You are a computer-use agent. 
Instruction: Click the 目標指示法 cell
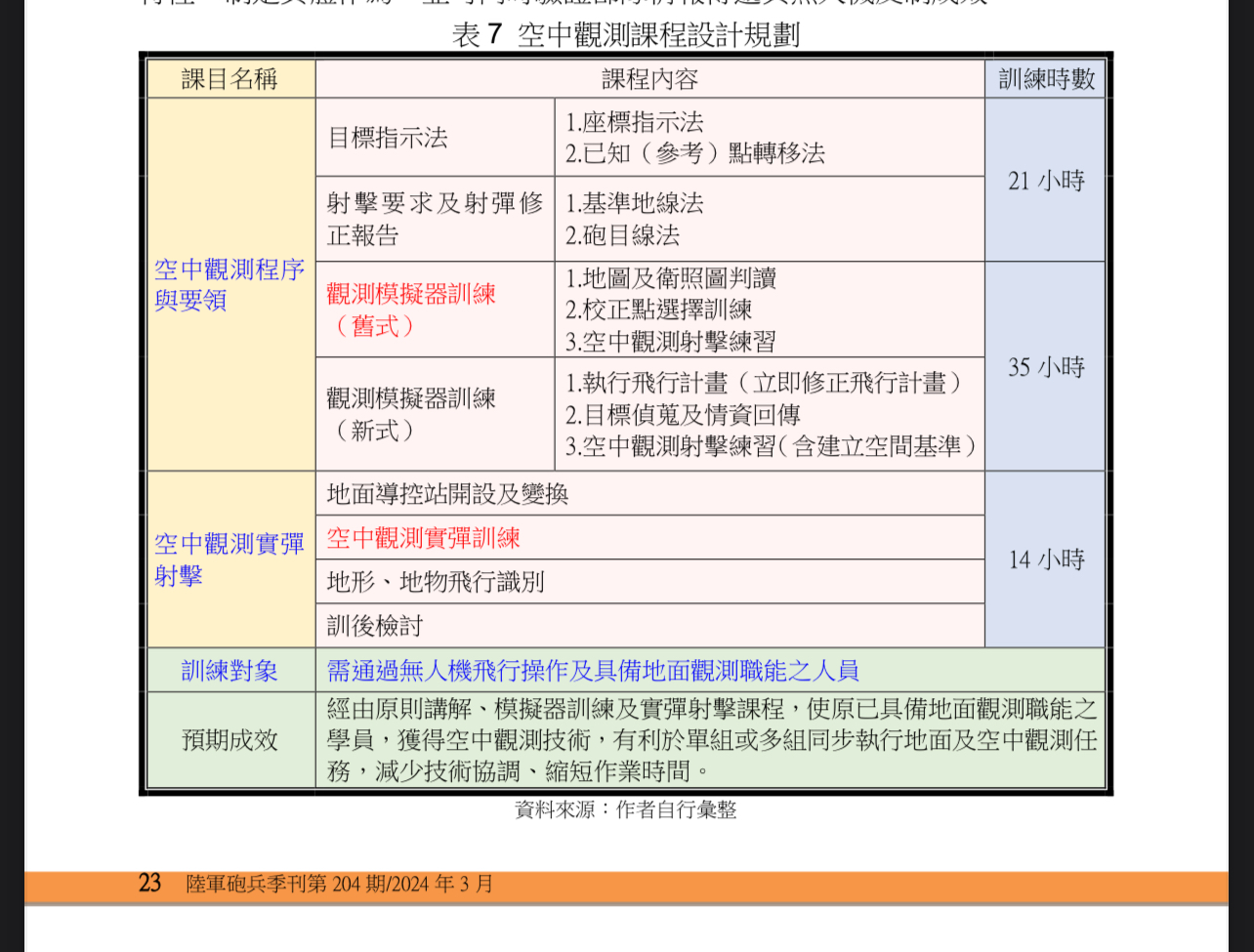tap(436, 138)
